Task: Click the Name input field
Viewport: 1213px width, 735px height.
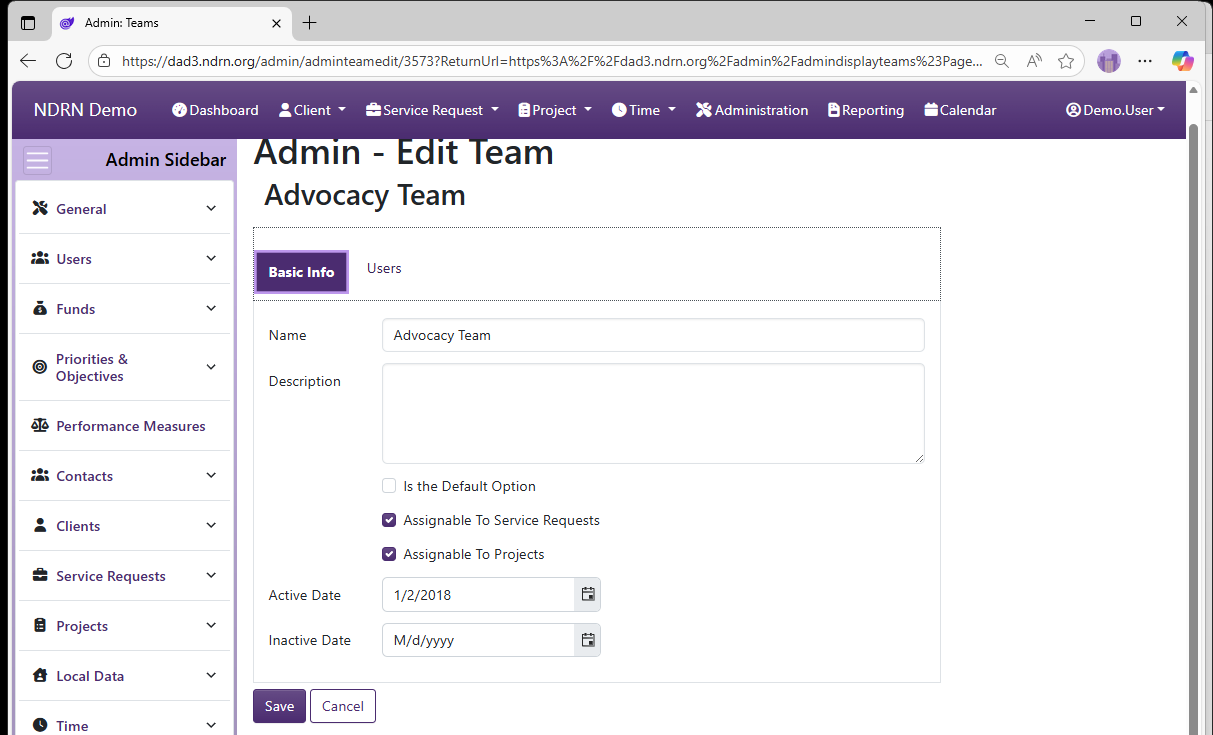Action: [x=653, y=335]
